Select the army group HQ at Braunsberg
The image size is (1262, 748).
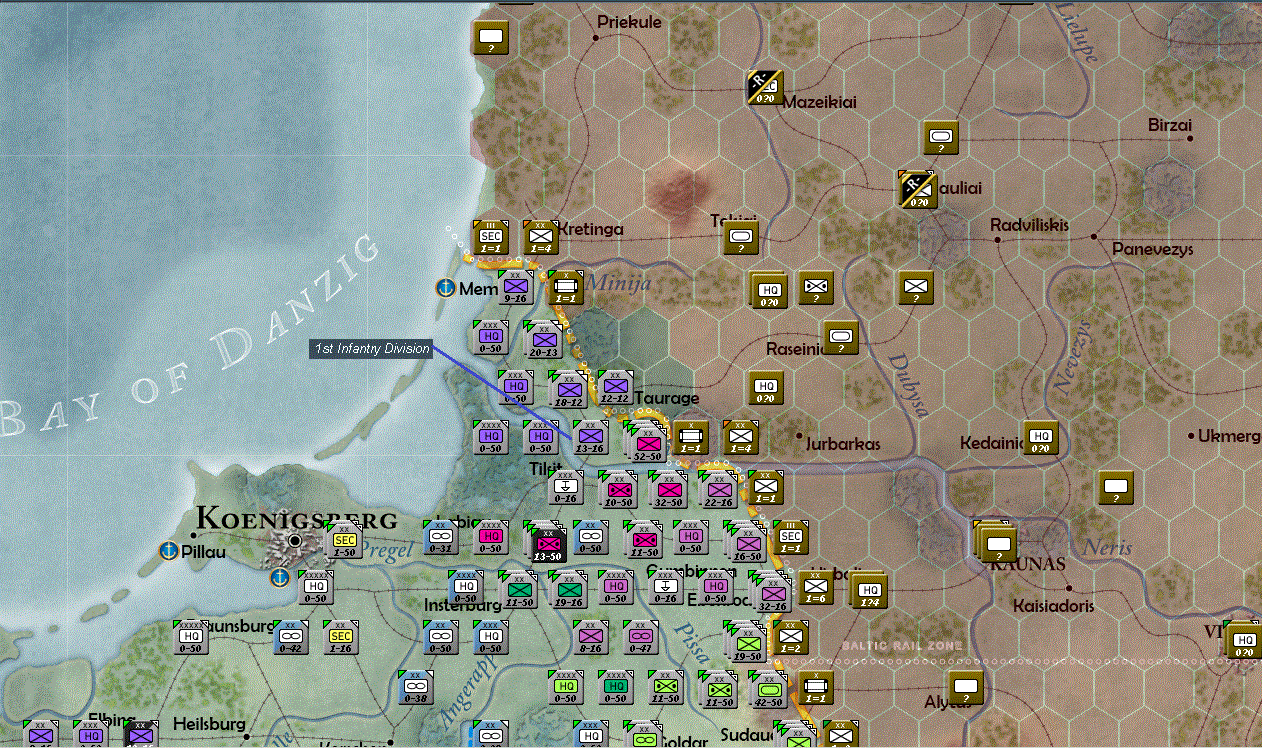tap(191, 638)
